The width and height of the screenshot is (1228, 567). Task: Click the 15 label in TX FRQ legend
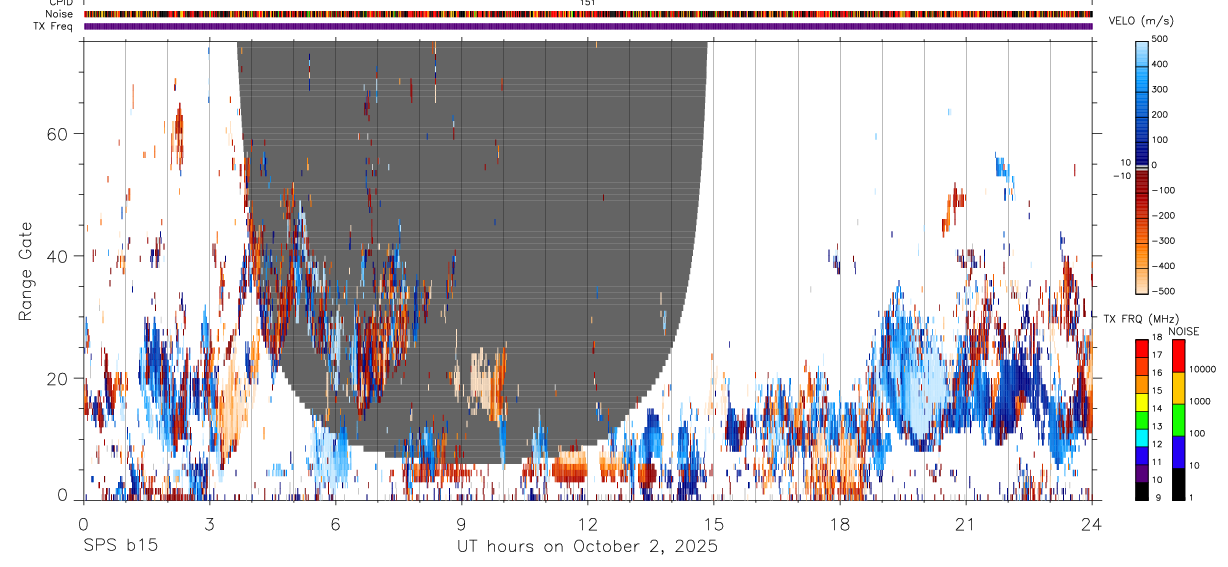click(x=1157, y=391)
